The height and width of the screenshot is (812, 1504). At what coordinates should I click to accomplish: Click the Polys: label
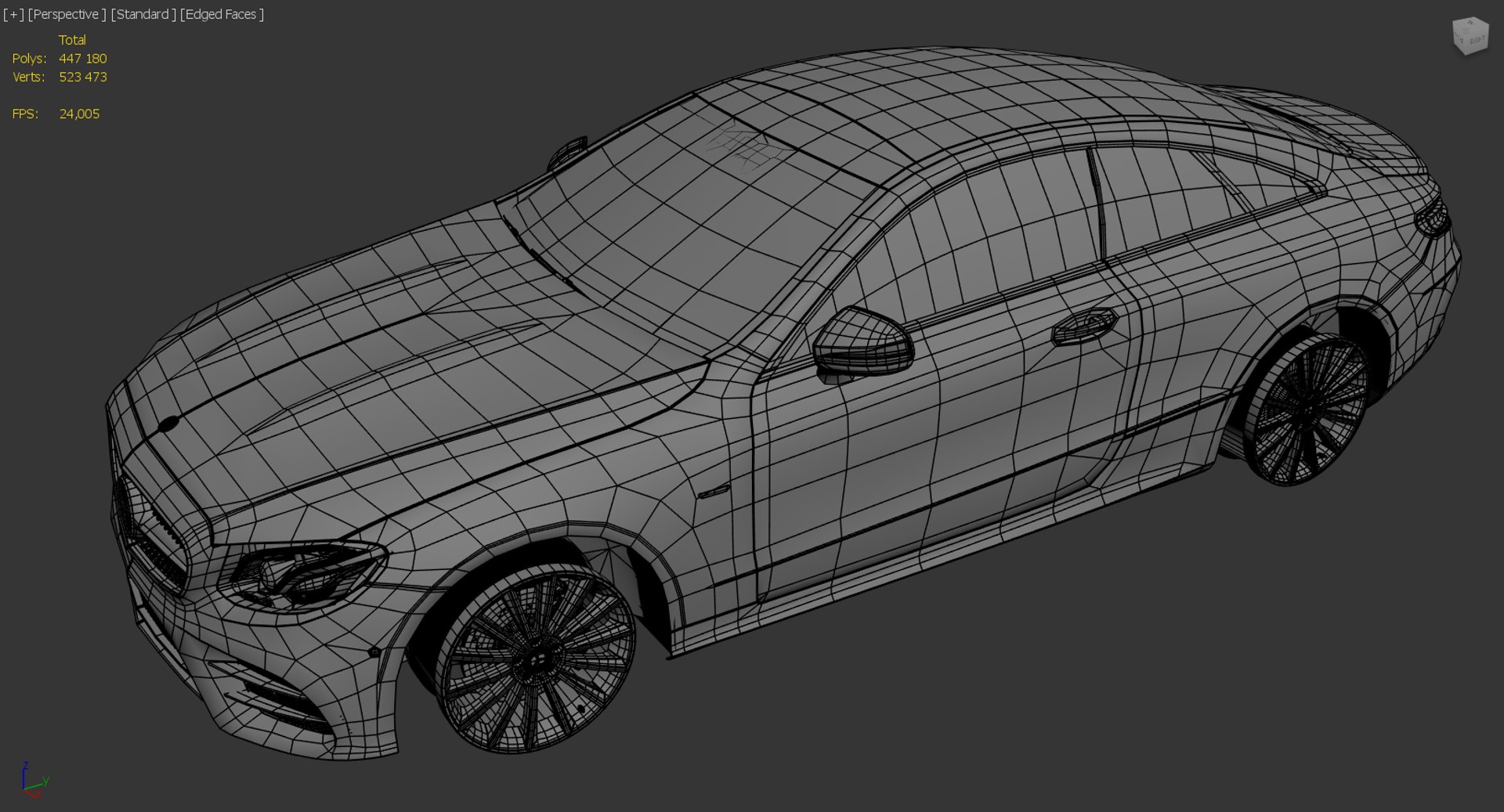coord(29,59)
